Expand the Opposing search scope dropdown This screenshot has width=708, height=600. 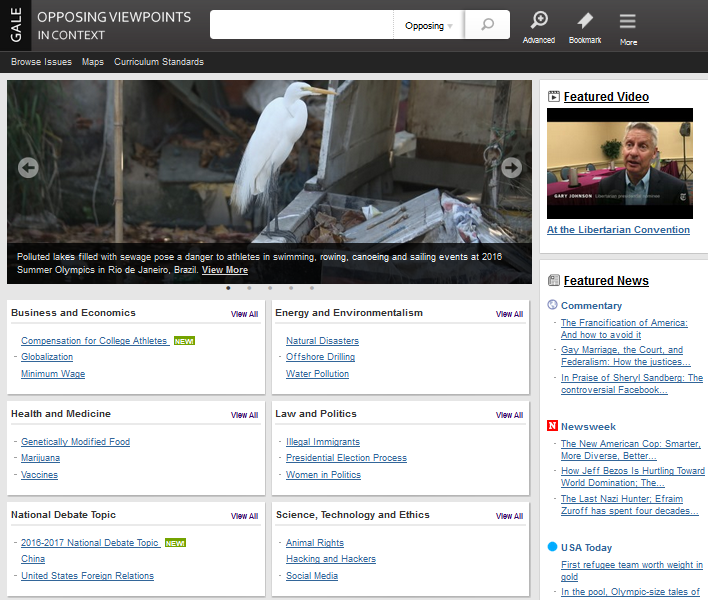click(x=429, y=25)
